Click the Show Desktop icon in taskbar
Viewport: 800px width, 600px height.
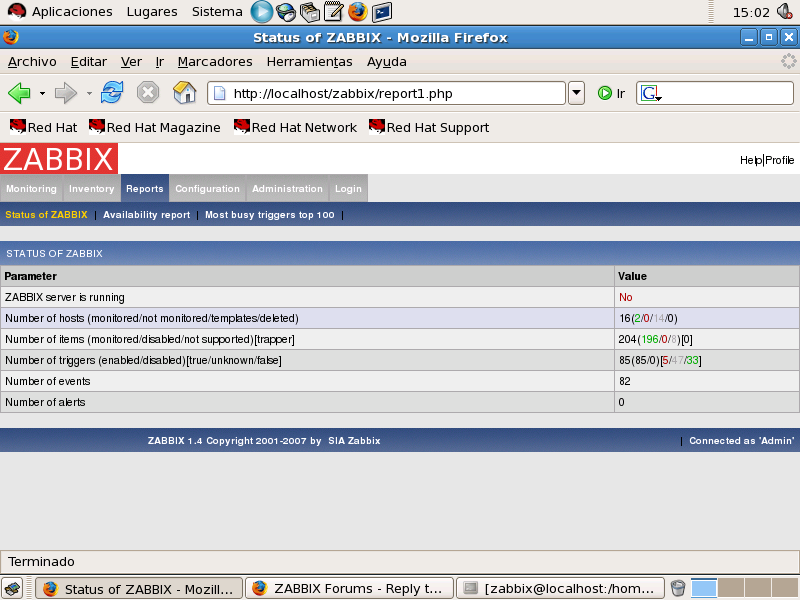point(12,589)
